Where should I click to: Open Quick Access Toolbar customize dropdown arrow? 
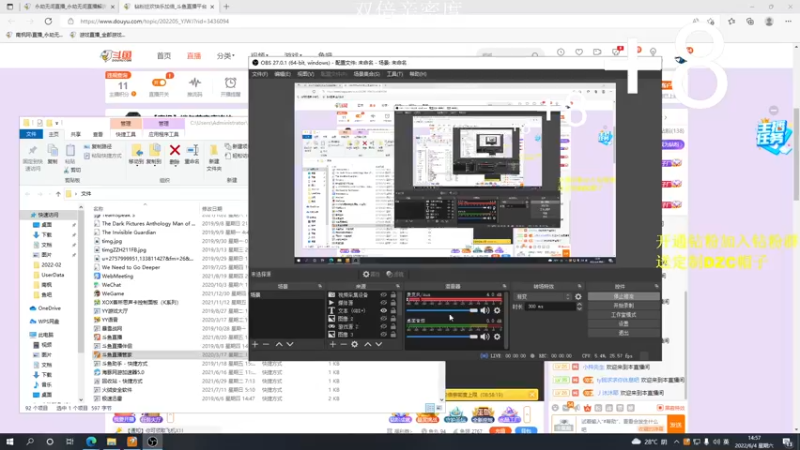(57, 123)
